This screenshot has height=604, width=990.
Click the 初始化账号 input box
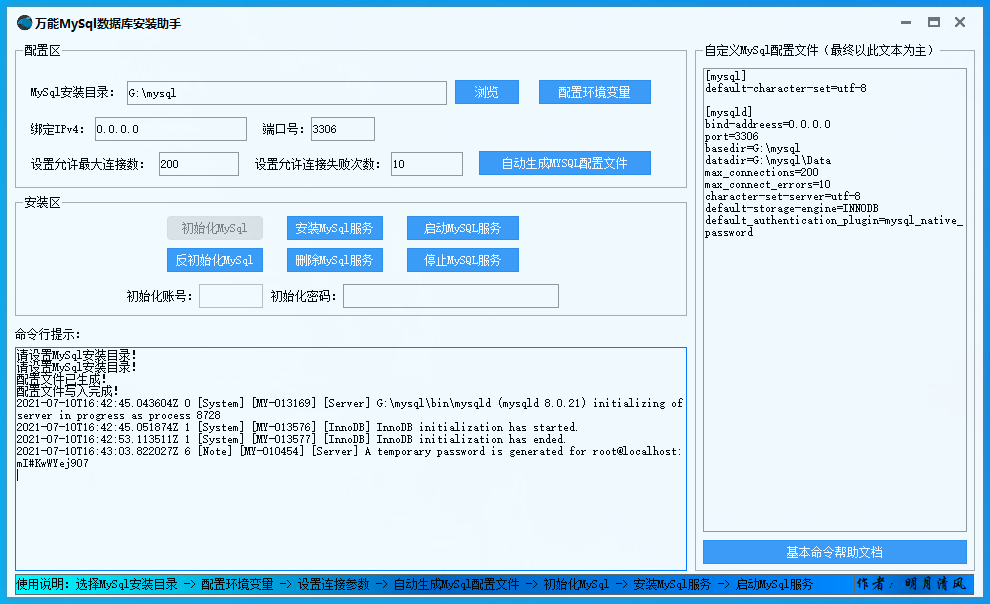pos(230,296)
